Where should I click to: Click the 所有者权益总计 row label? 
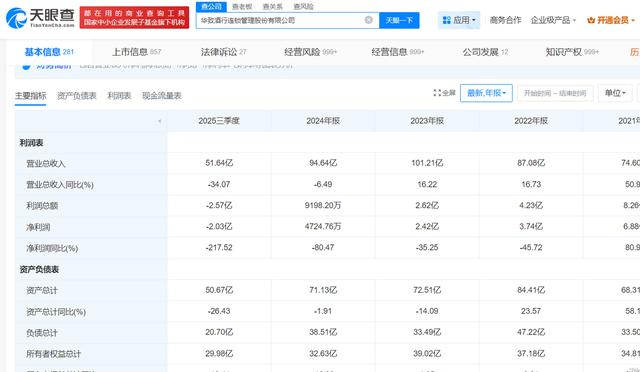(x=54, y=354)
